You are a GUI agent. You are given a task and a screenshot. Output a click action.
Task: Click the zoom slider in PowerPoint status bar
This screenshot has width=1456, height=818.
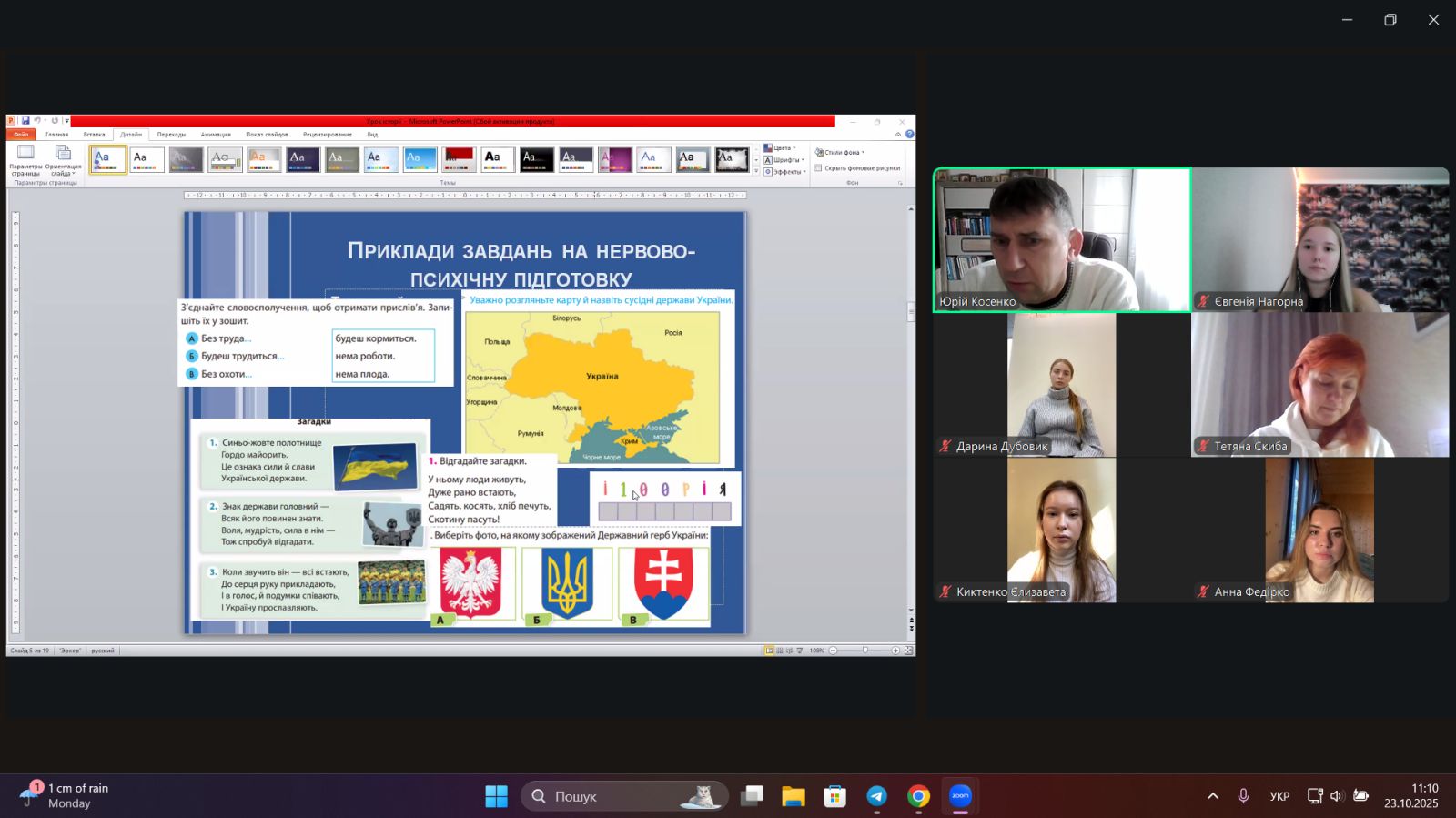click(864, 651)
